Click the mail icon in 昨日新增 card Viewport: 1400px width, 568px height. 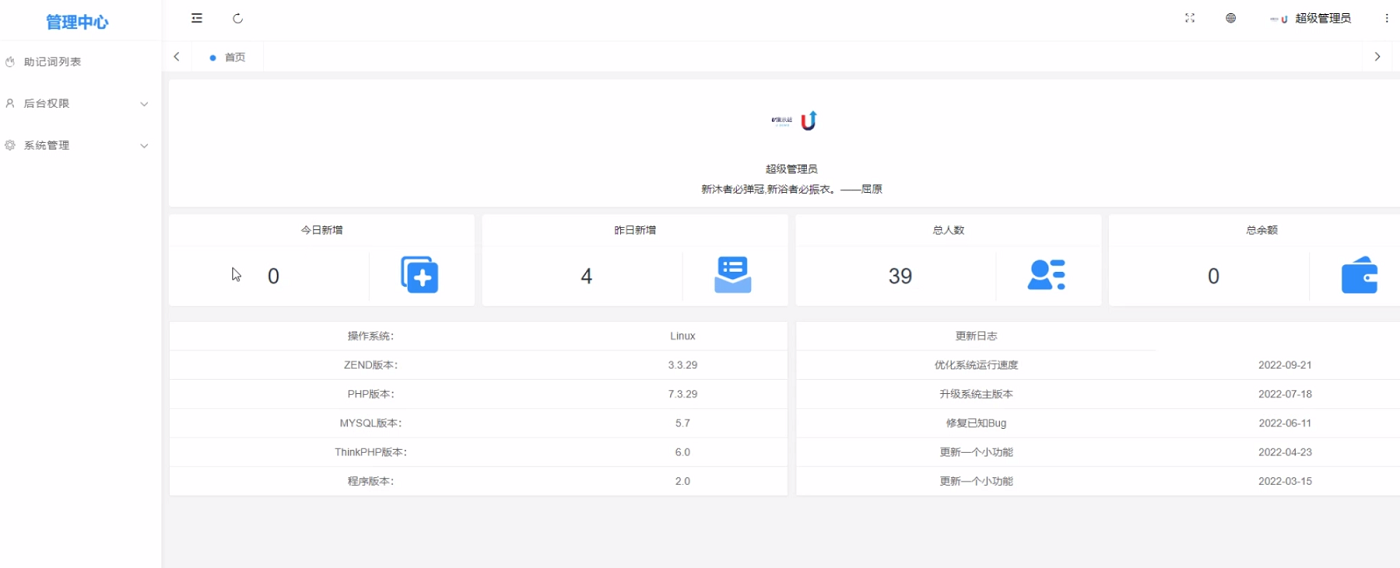click(x=733, y=275)
